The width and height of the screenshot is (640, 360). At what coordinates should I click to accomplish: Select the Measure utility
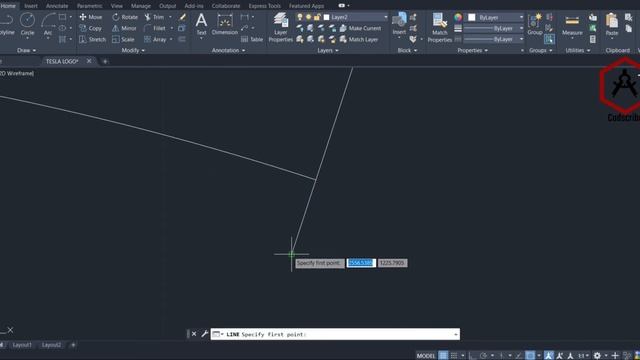pos(572,24)
